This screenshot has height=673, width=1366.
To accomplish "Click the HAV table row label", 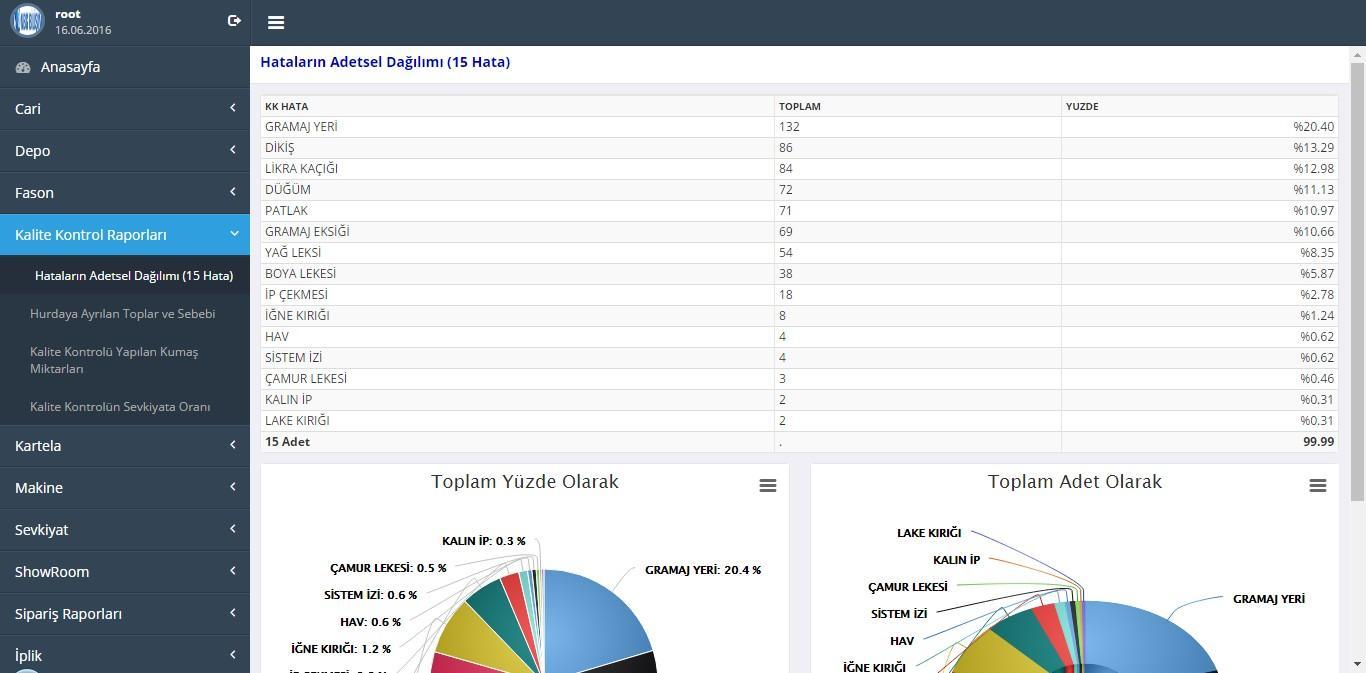I will (x=277, y=337).
